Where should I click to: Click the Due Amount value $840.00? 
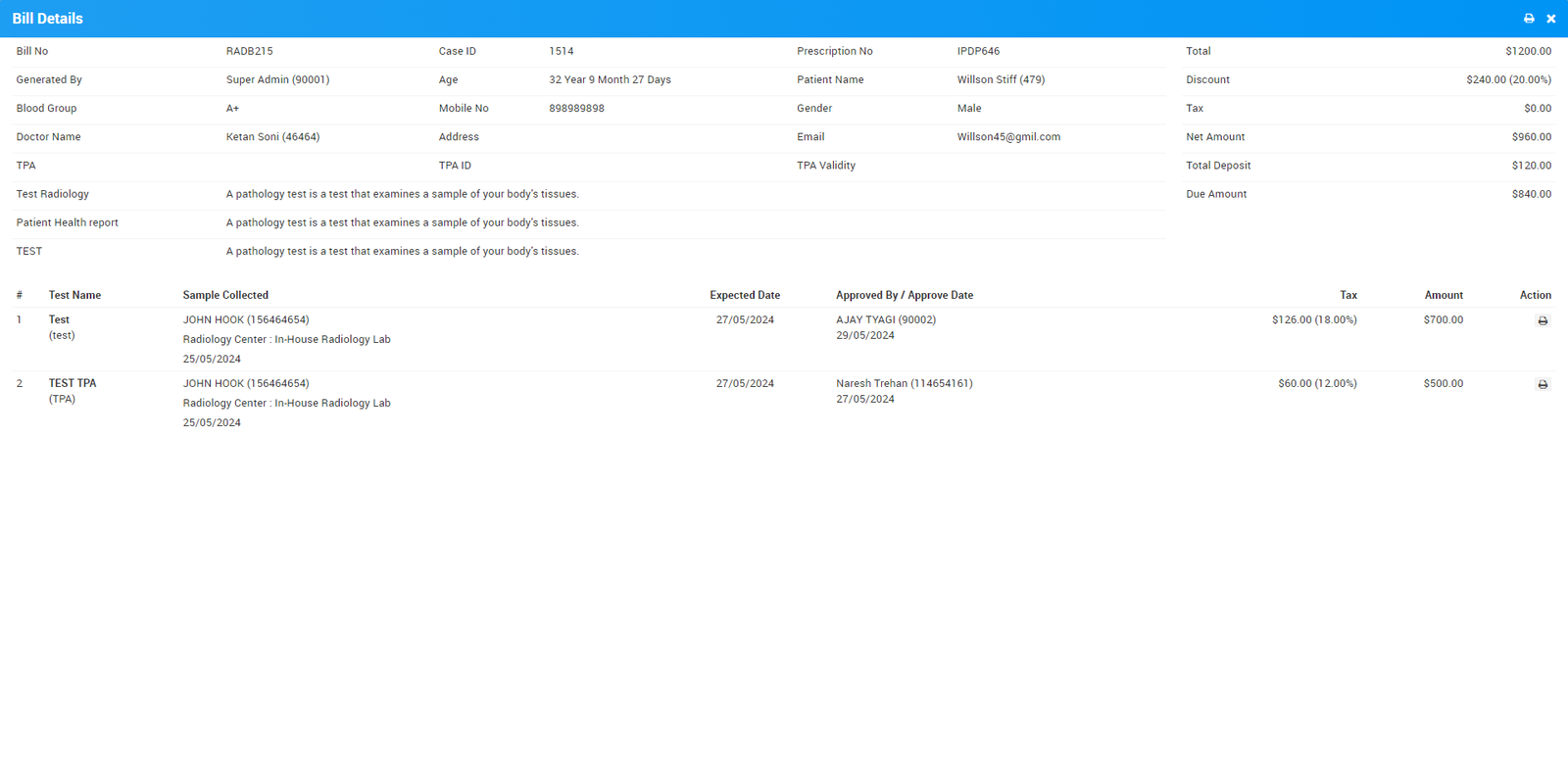(1531, 194)
